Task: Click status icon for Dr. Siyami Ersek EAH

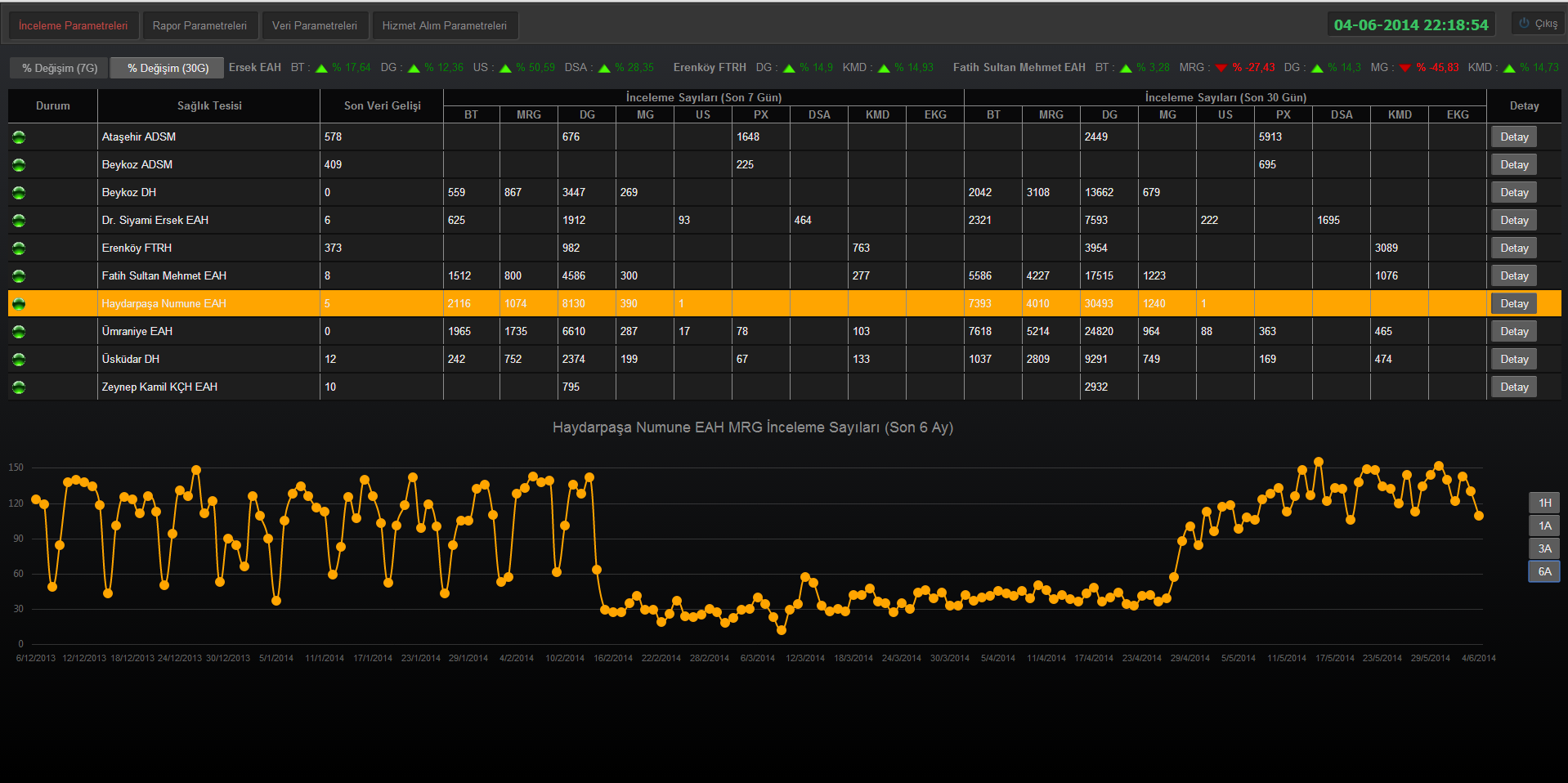Action: 19,221
